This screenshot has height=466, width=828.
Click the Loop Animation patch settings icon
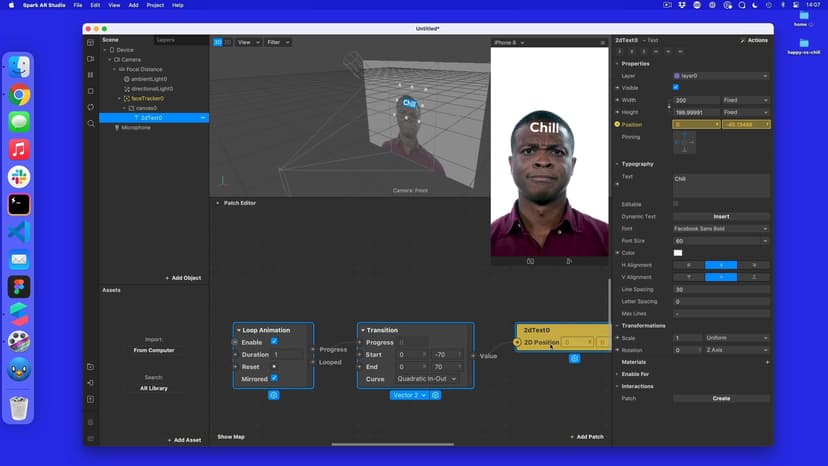click(274, 395)
